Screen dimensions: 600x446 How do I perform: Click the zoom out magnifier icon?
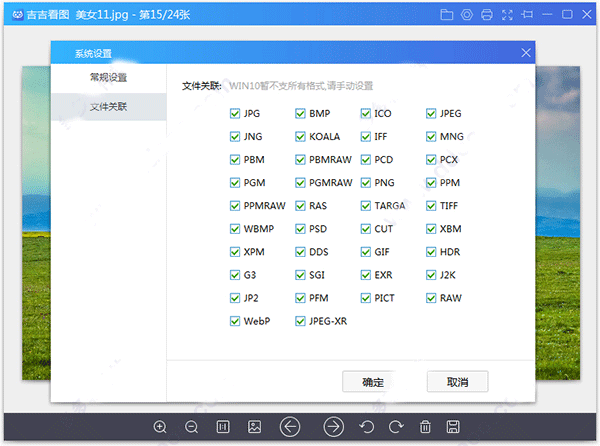(191, 426)
